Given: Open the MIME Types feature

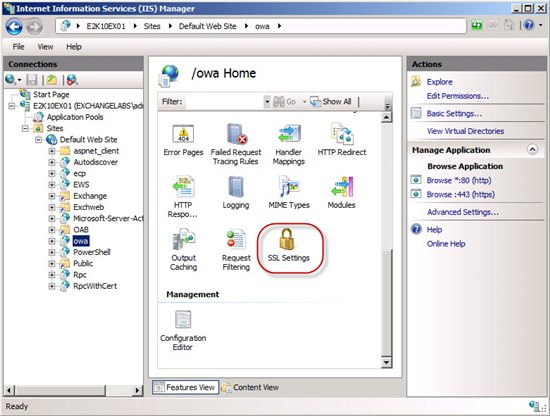Looking at the screenshot, I should (x=289, y=193).
